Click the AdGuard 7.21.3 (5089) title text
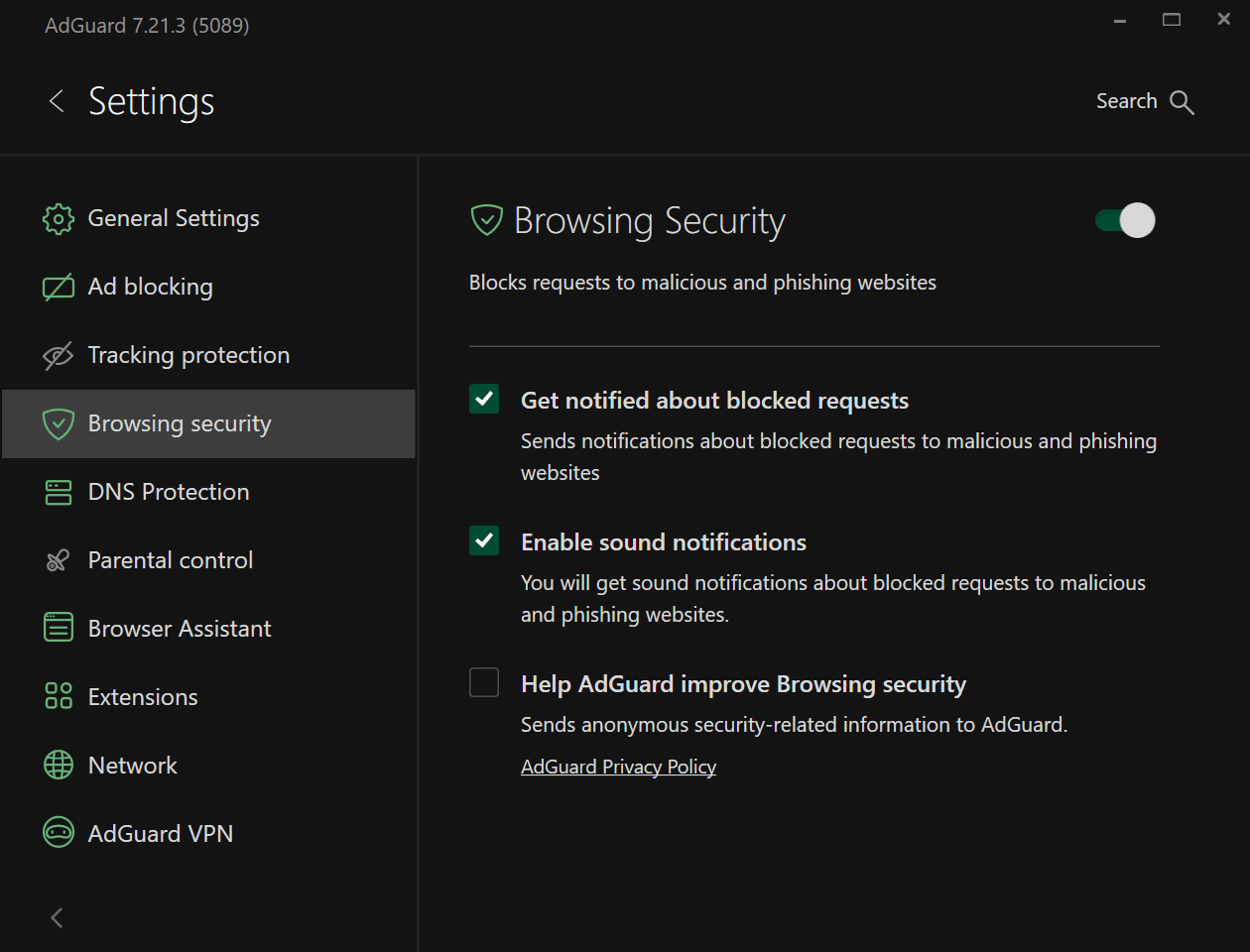Image resolution: width=1250 pixels, height=952 pixels. point(147,26)
